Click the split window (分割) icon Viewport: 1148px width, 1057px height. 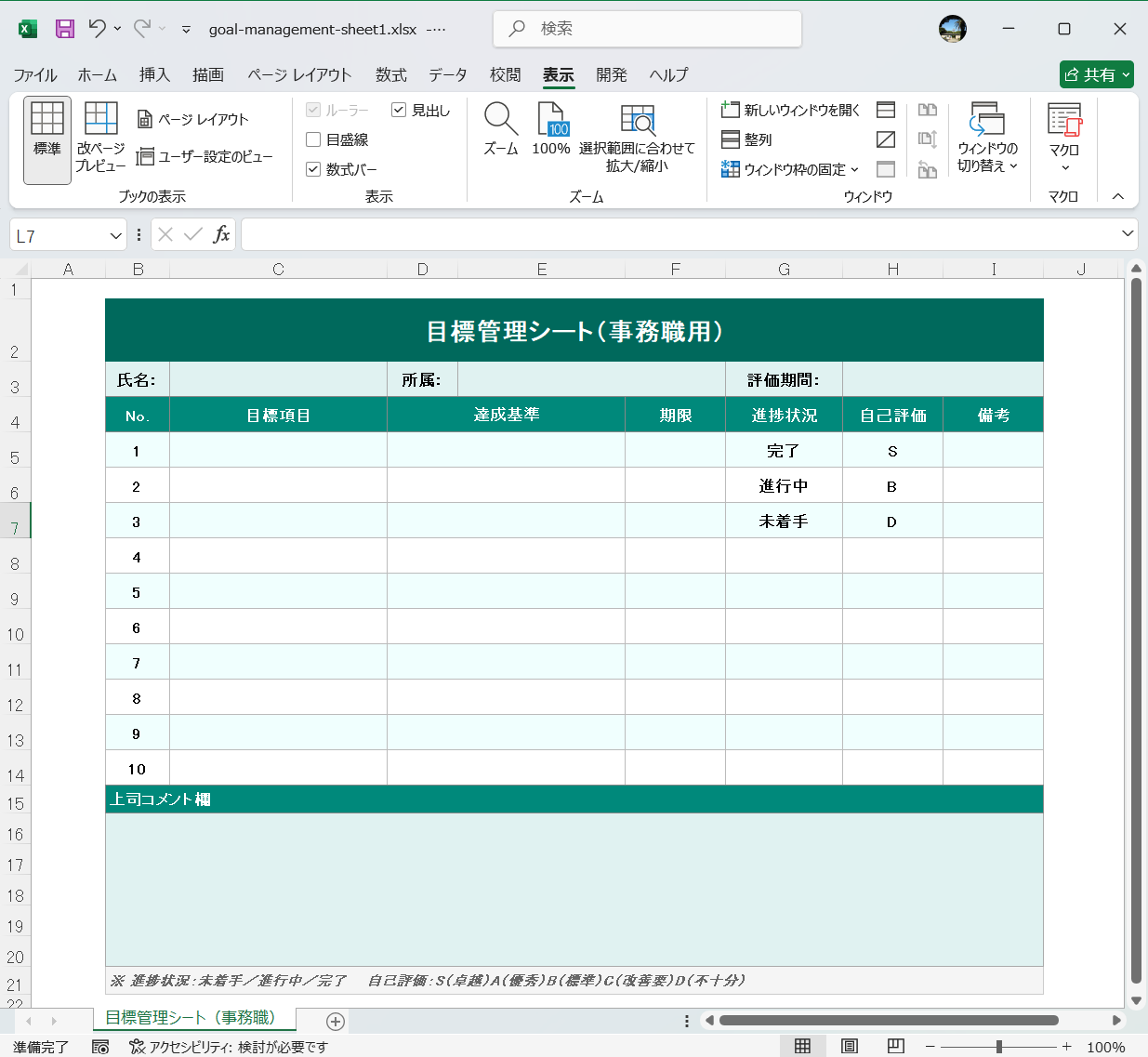tap(886, 110)
